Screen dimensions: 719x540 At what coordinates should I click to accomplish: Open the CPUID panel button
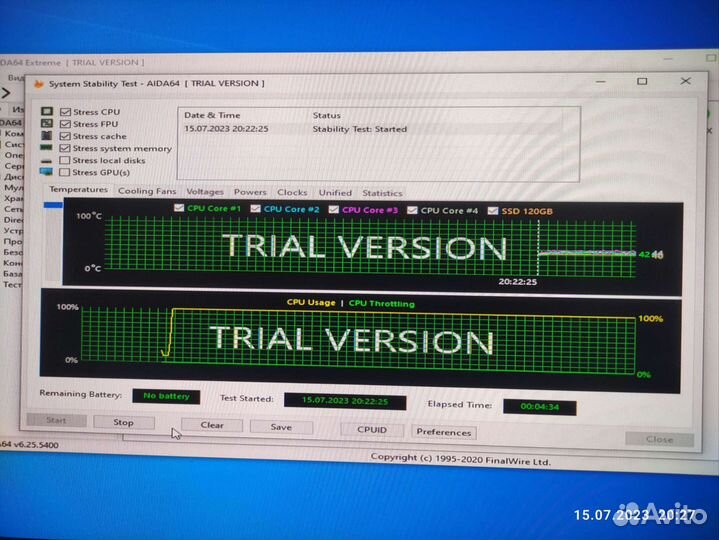coord(371,430)
